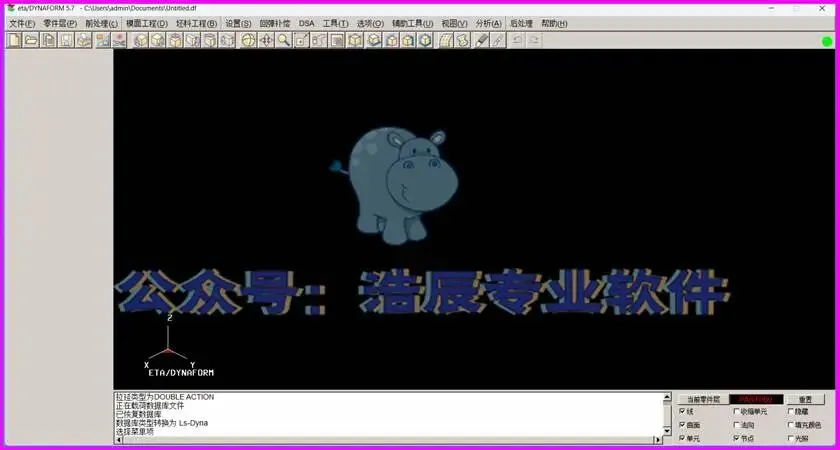Create a new database with the blank page icon
This screenshot has width=840, height=450.
point(14,40)
